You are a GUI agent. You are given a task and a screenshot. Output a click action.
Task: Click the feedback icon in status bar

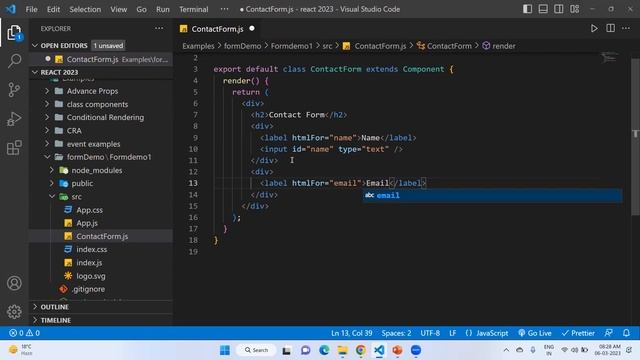tap(608, 333)
